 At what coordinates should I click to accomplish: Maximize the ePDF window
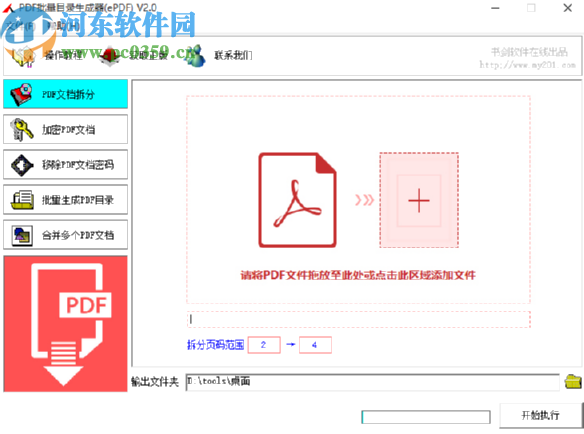tap(531, 8)
